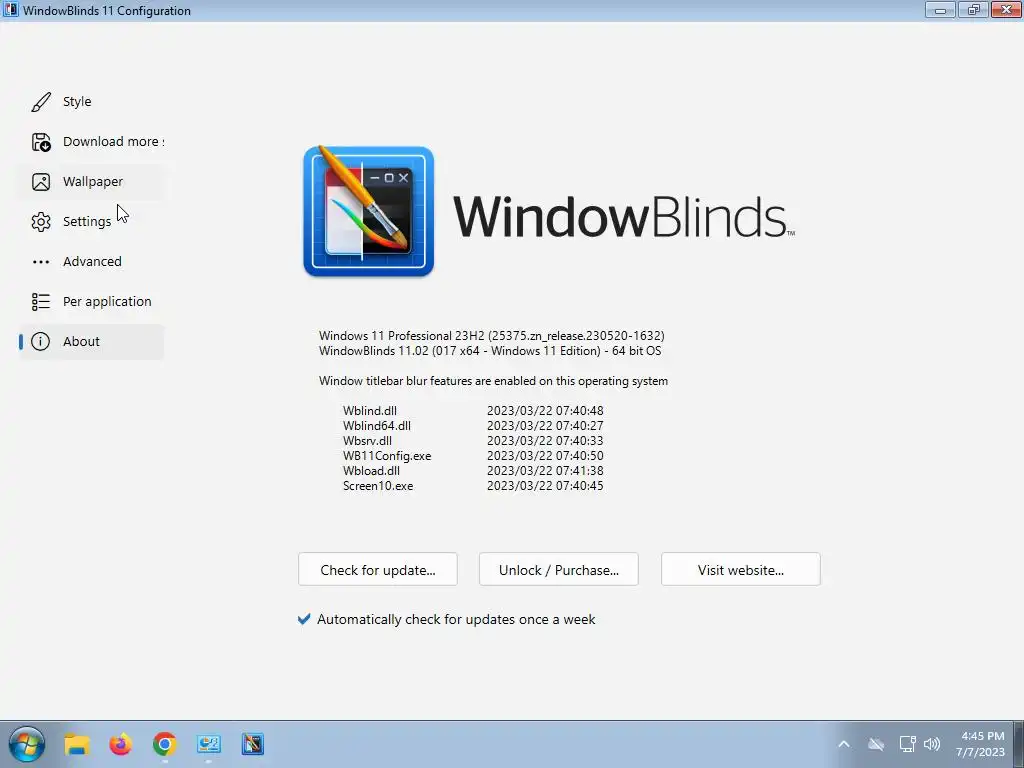Click the timestamp 2023/03/22 07:41:38
Screen dimensions: 1024x768
point(545,471)
